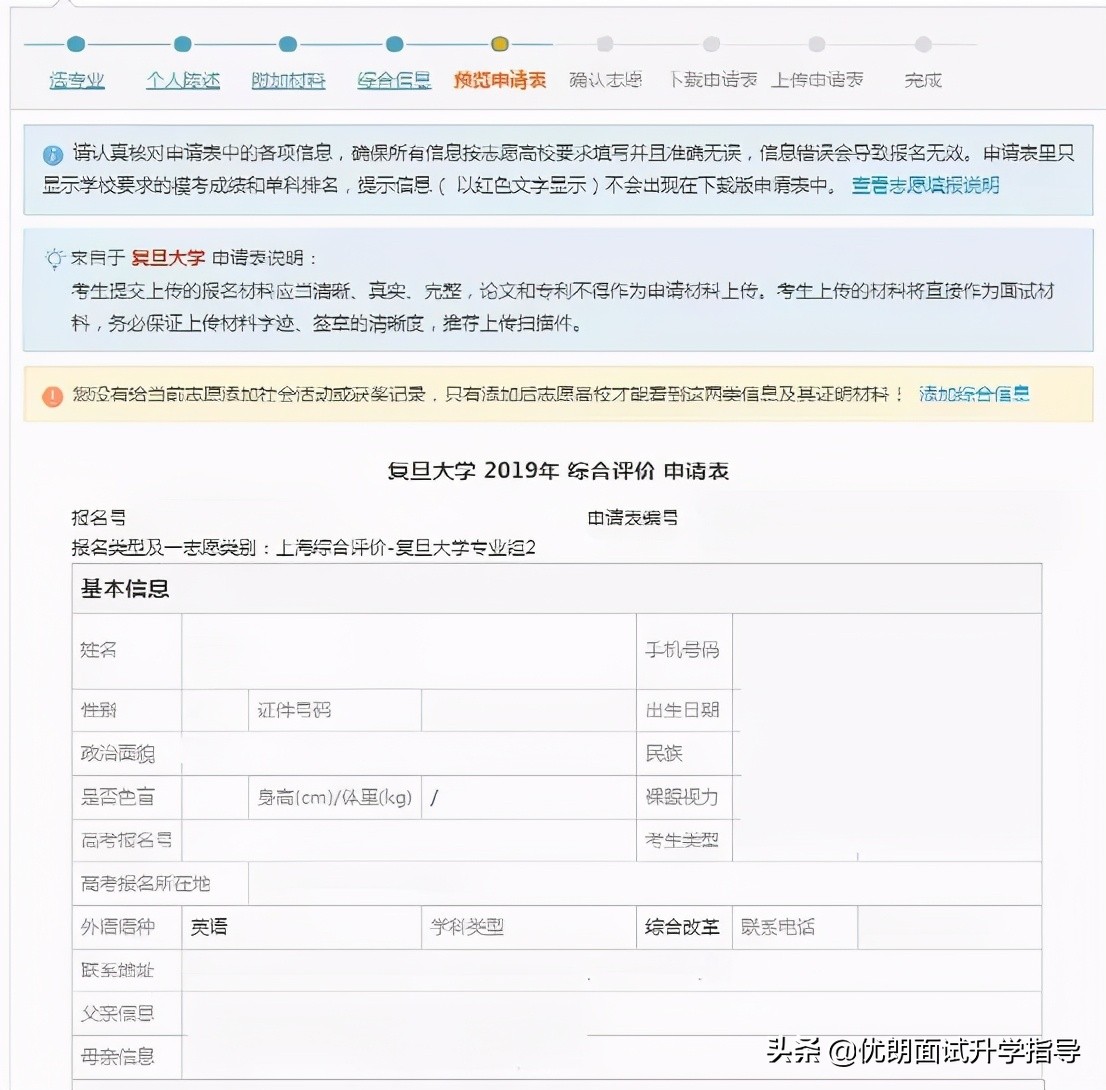Click the progress dot above 附加材料

(x=288, y=44)
